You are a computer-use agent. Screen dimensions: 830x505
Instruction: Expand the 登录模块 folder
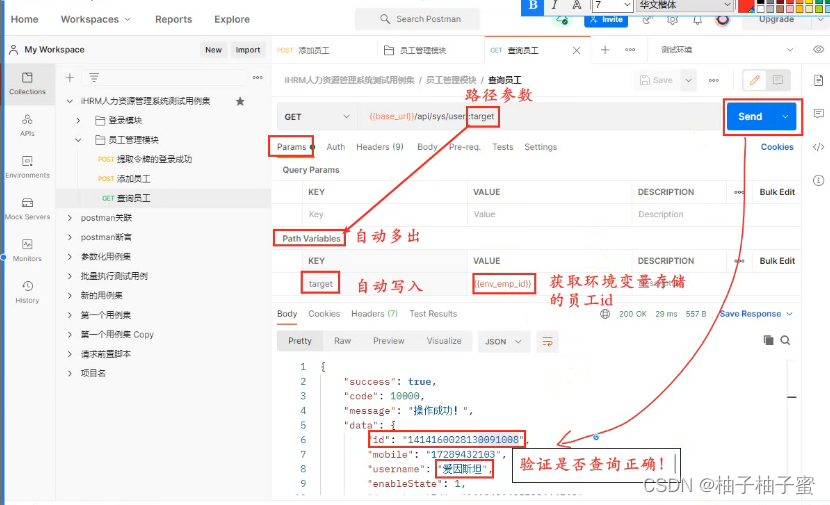point(78,121)
